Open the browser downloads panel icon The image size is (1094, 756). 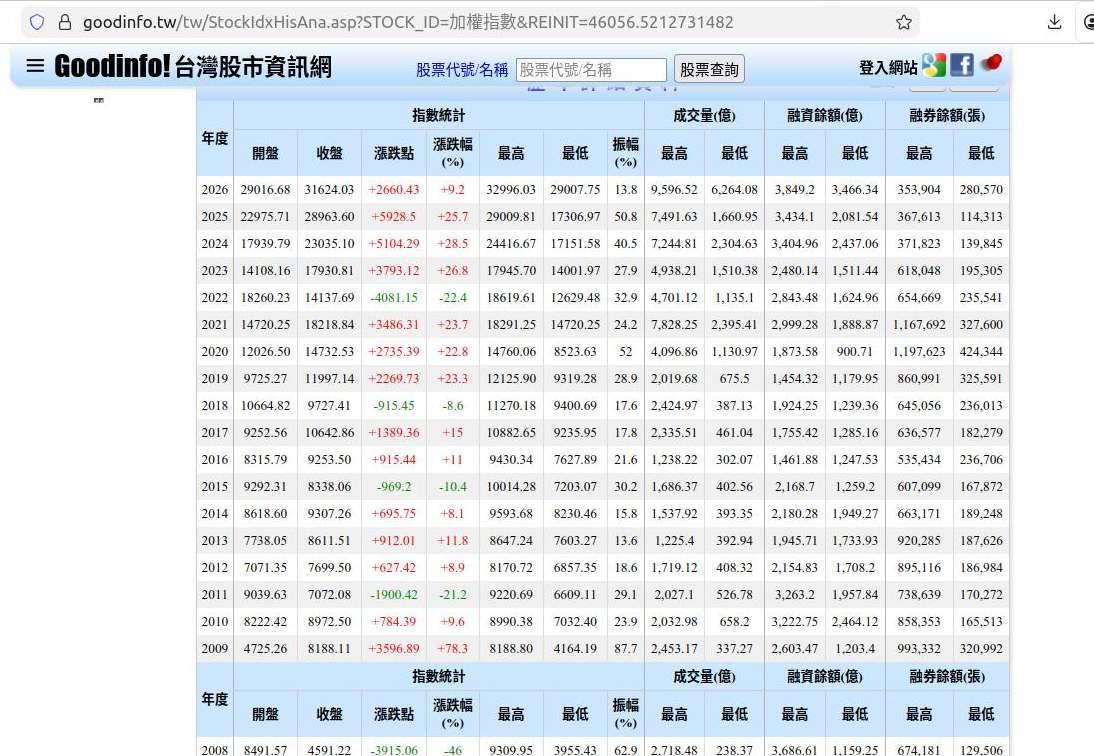(x=1054, y=22)
